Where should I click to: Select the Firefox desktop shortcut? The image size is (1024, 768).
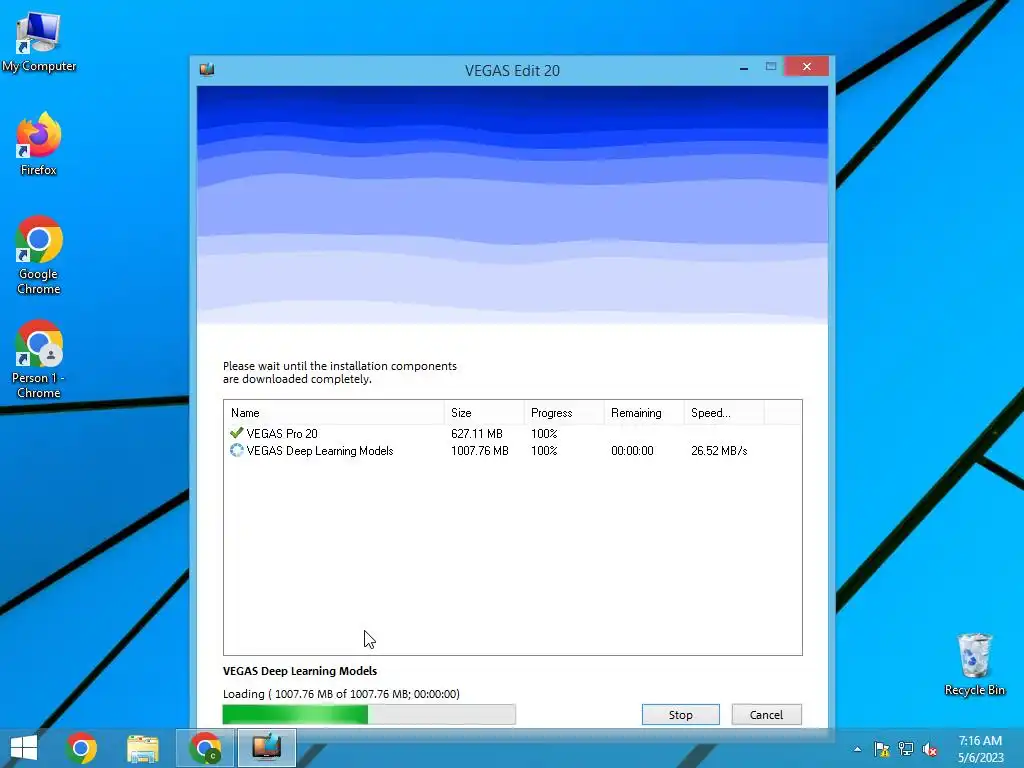(39, 144)
